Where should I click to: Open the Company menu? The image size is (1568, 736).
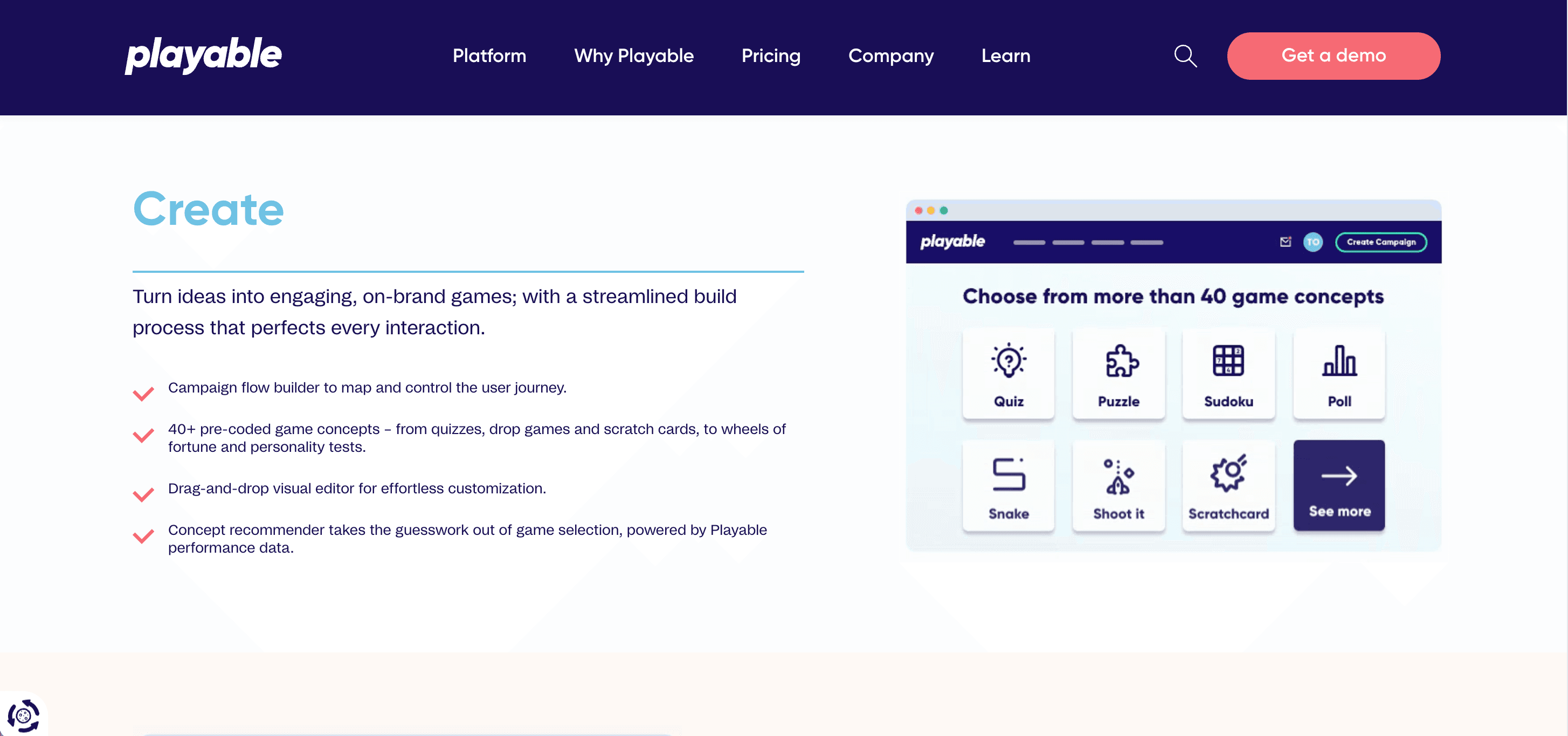[890, 56]
